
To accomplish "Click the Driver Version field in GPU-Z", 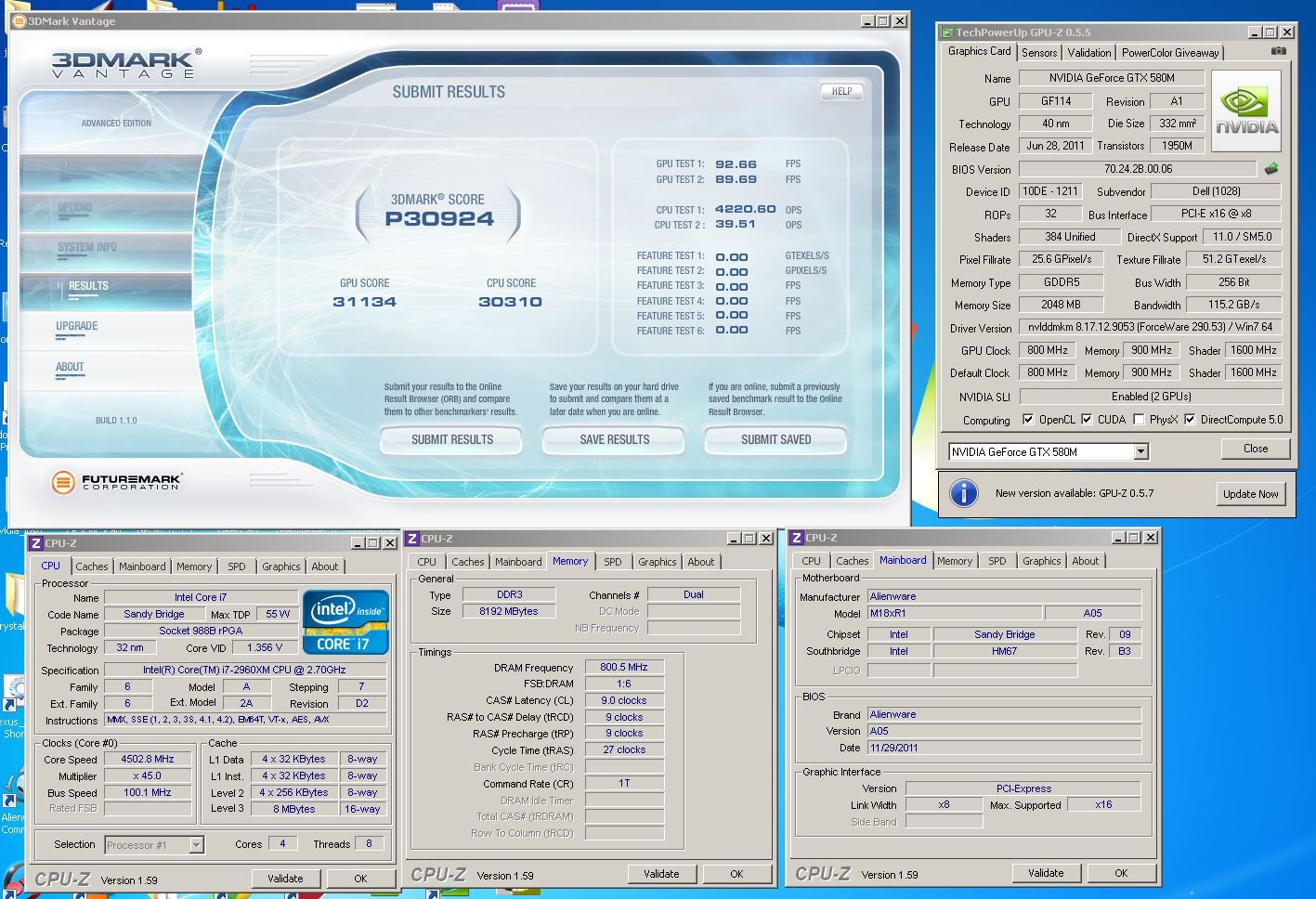I will tap(1150, 328).
